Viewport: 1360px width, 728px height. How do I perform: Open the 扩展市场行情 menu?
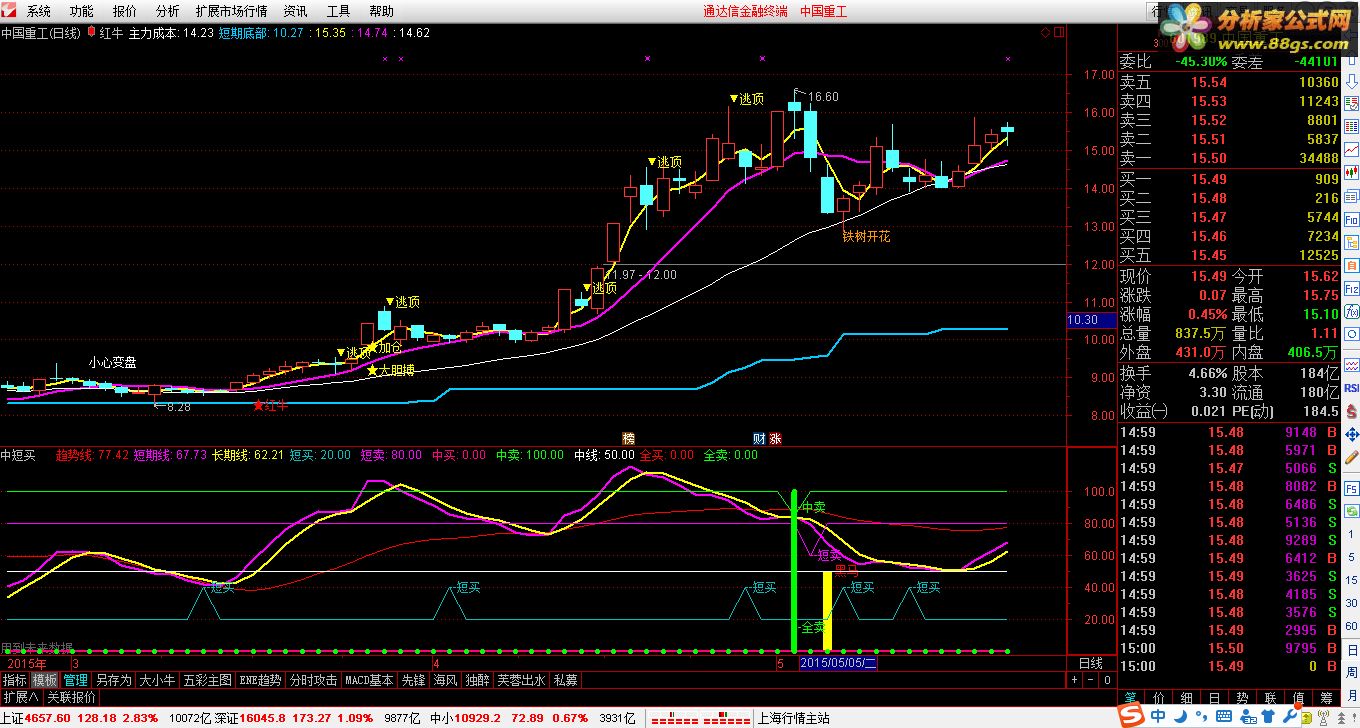pyautogui.click(x=232, y=11)
